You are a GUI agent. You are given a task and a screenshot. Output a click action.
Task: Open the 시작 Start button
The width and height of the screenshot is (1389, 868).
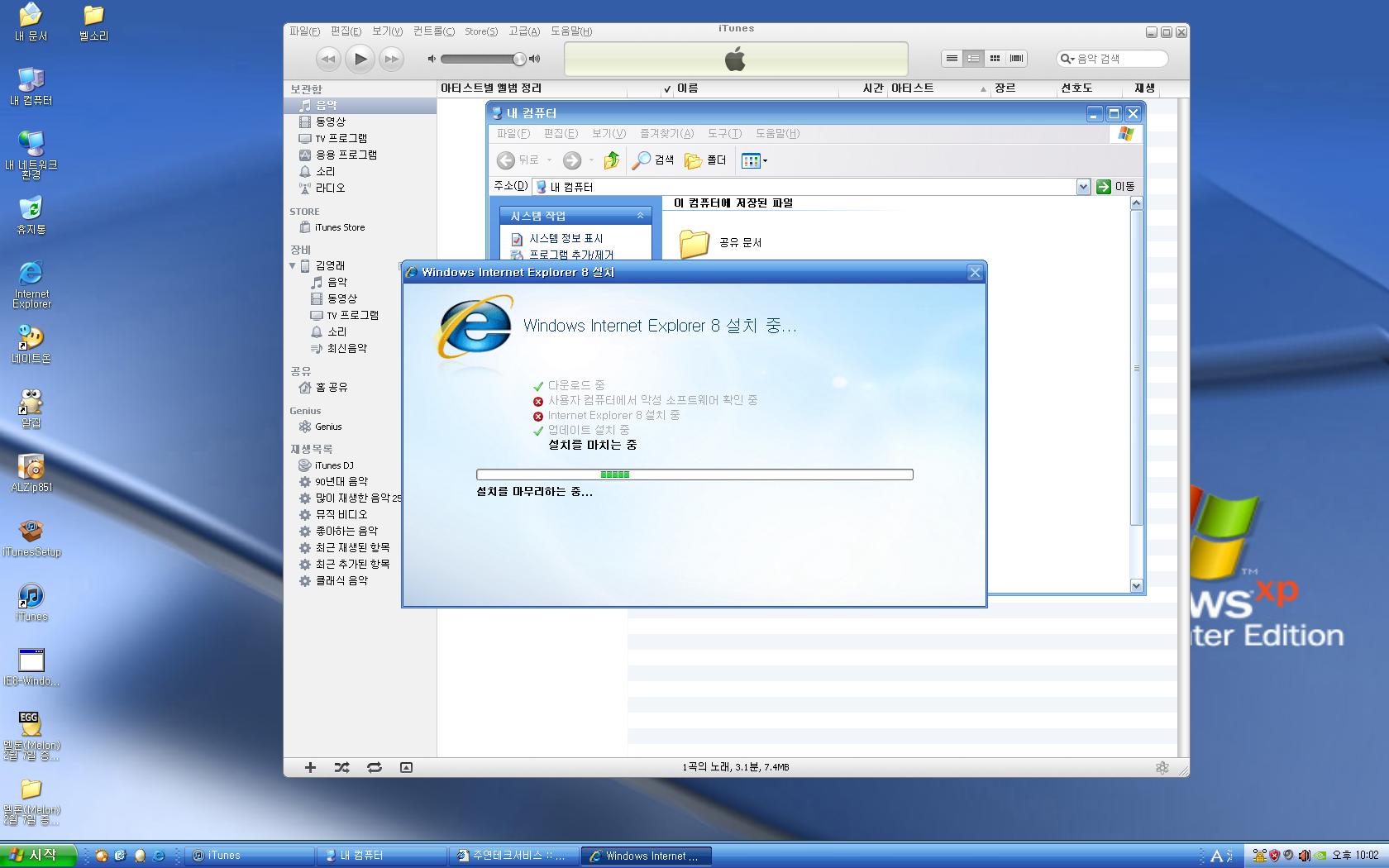coord(38,856)
